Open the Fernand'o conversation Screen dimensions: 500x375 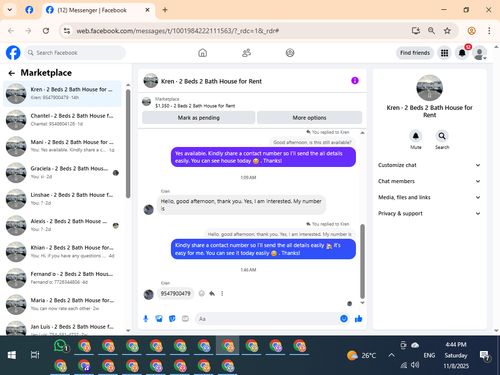pyautogui.click(x=62, y=278)
